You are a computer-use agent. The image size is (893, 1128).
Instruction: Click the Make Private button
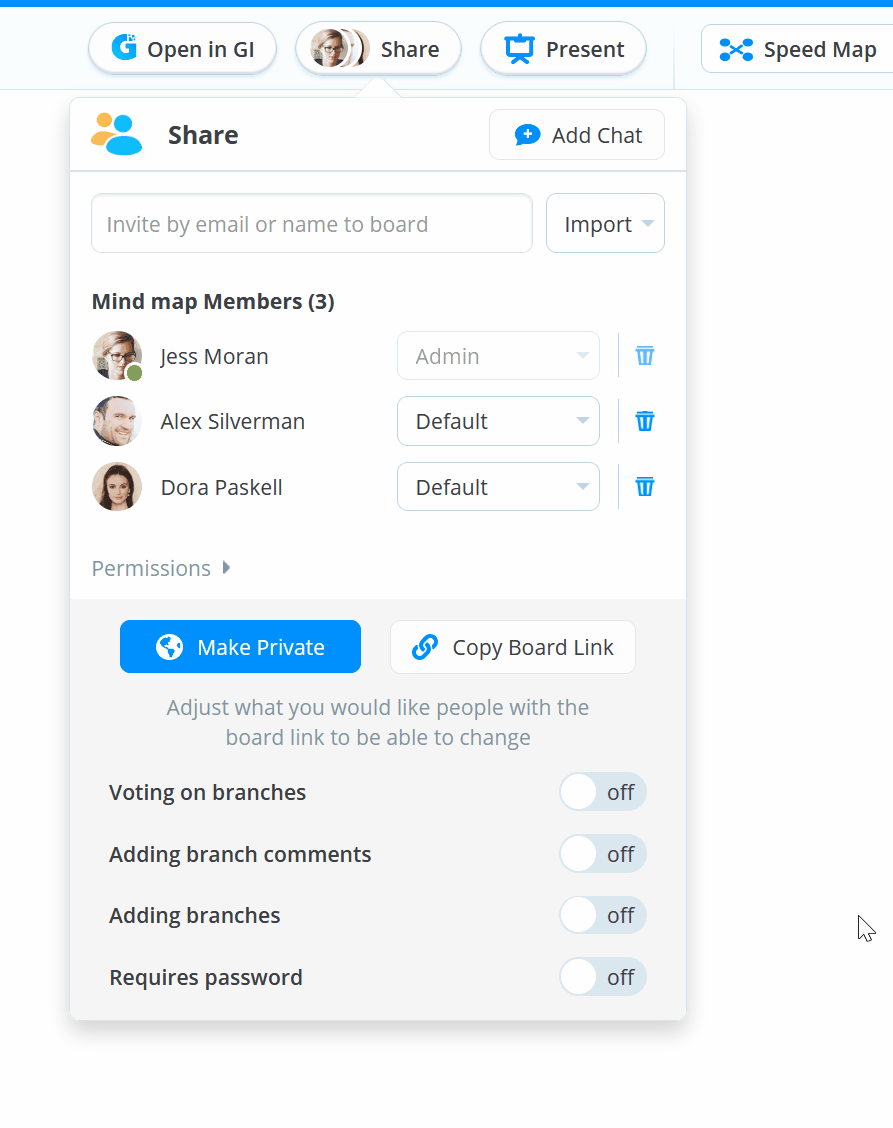click(x=240, y=647)
